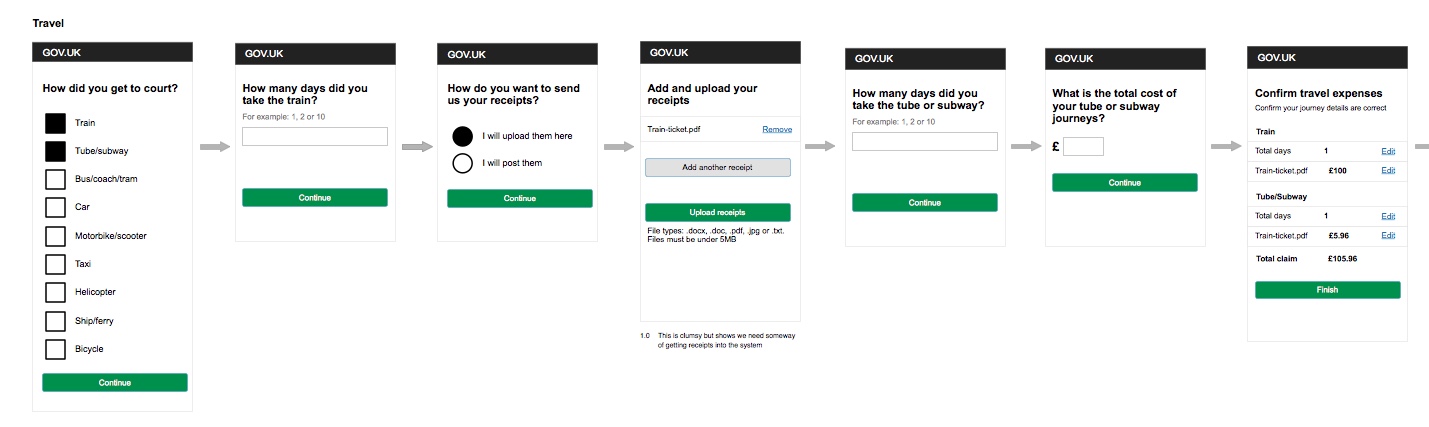Click the tube journey cost £ field
1429x427 pixels.
pyautogui.click(x=1083, y=147)
